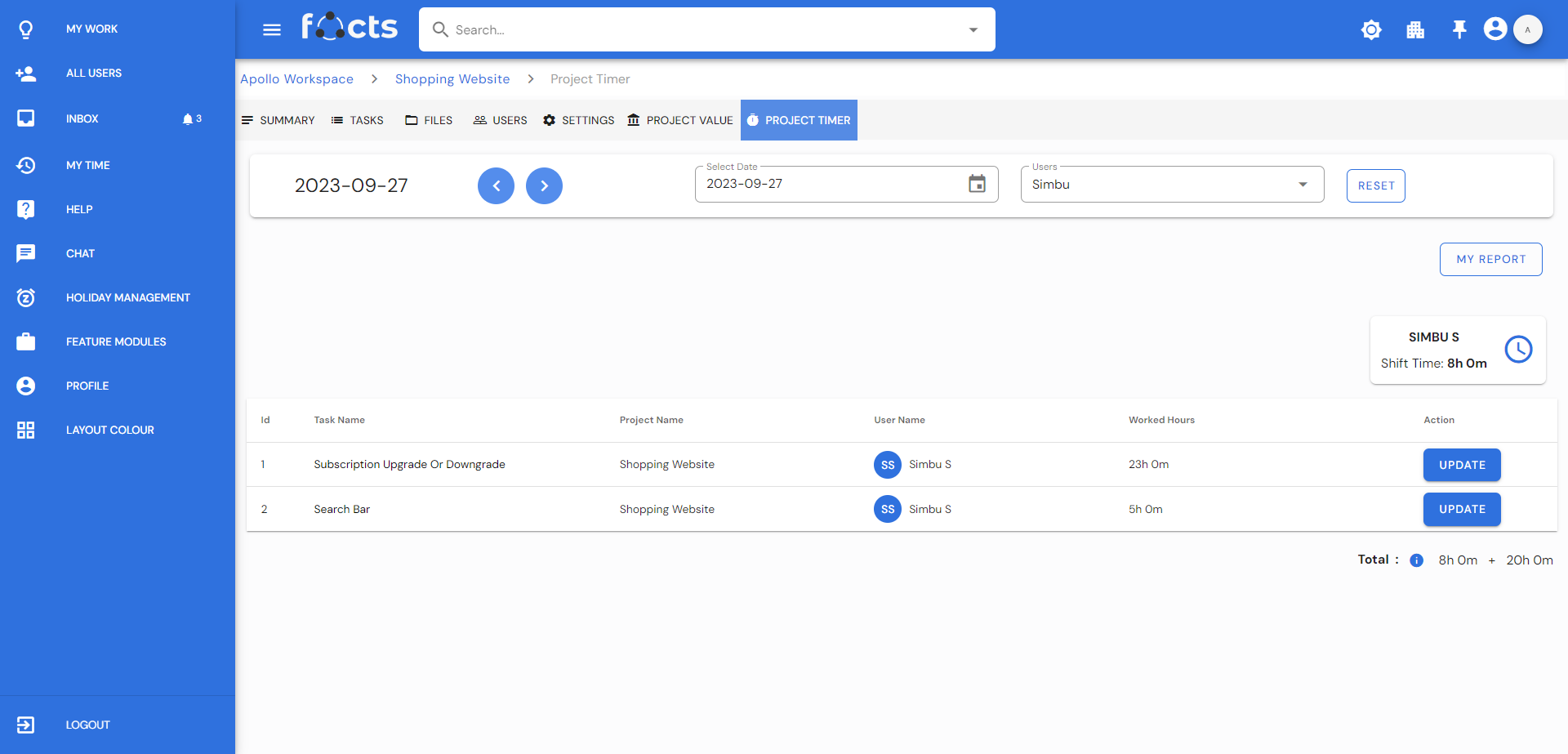Viewport: 1568px width, 754px height.
Task: Click the pin icon in top bar
Action: (x=1459, y=30)
